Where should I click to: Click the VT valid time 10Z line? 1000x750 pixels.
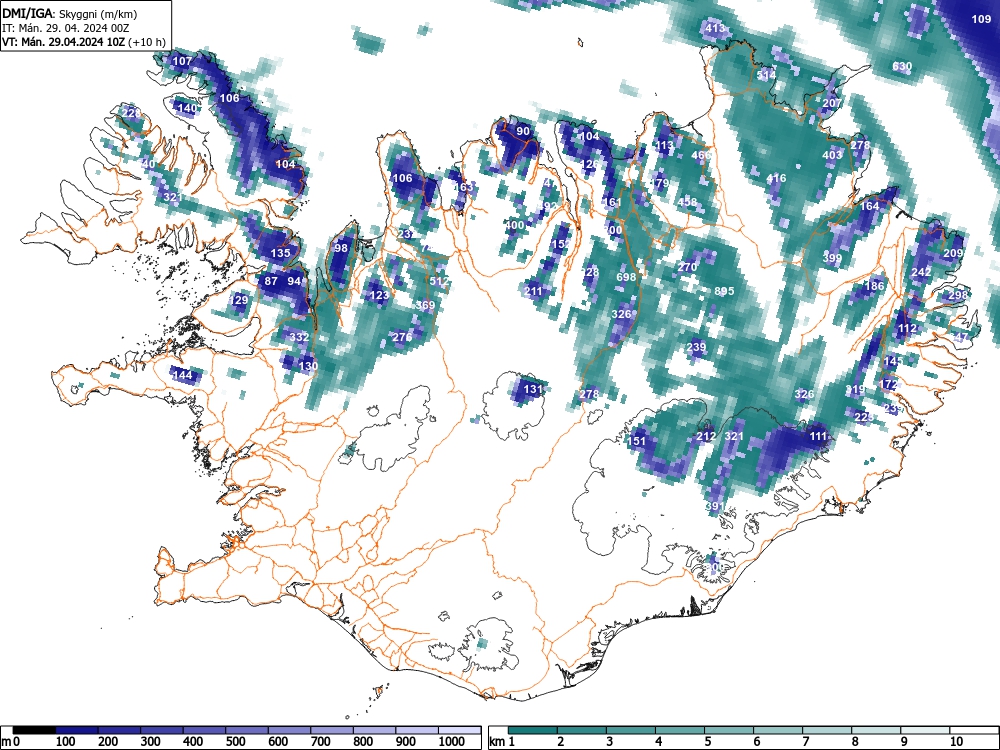pos(84,42)
